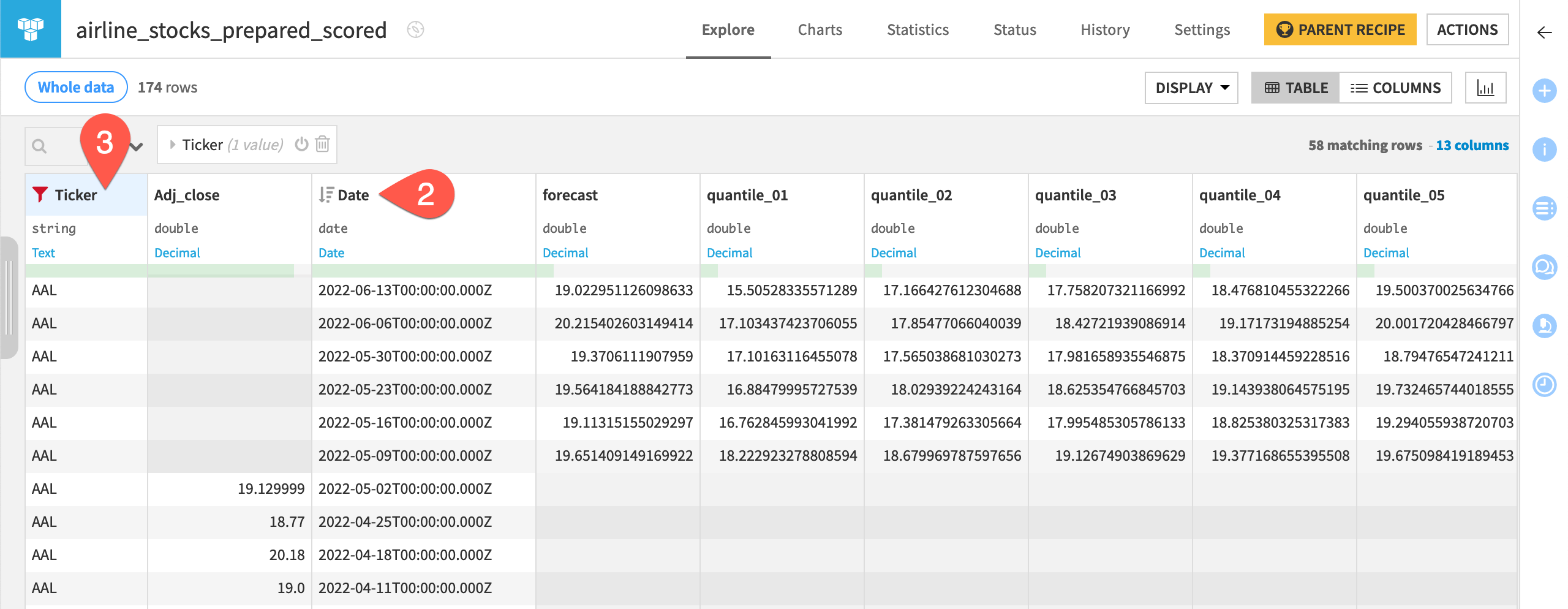Viewport: 1568px width, 609px height.
Task: Select quantile_04 cell 19.377168655395508
Action: click(x=1275, y=455)
